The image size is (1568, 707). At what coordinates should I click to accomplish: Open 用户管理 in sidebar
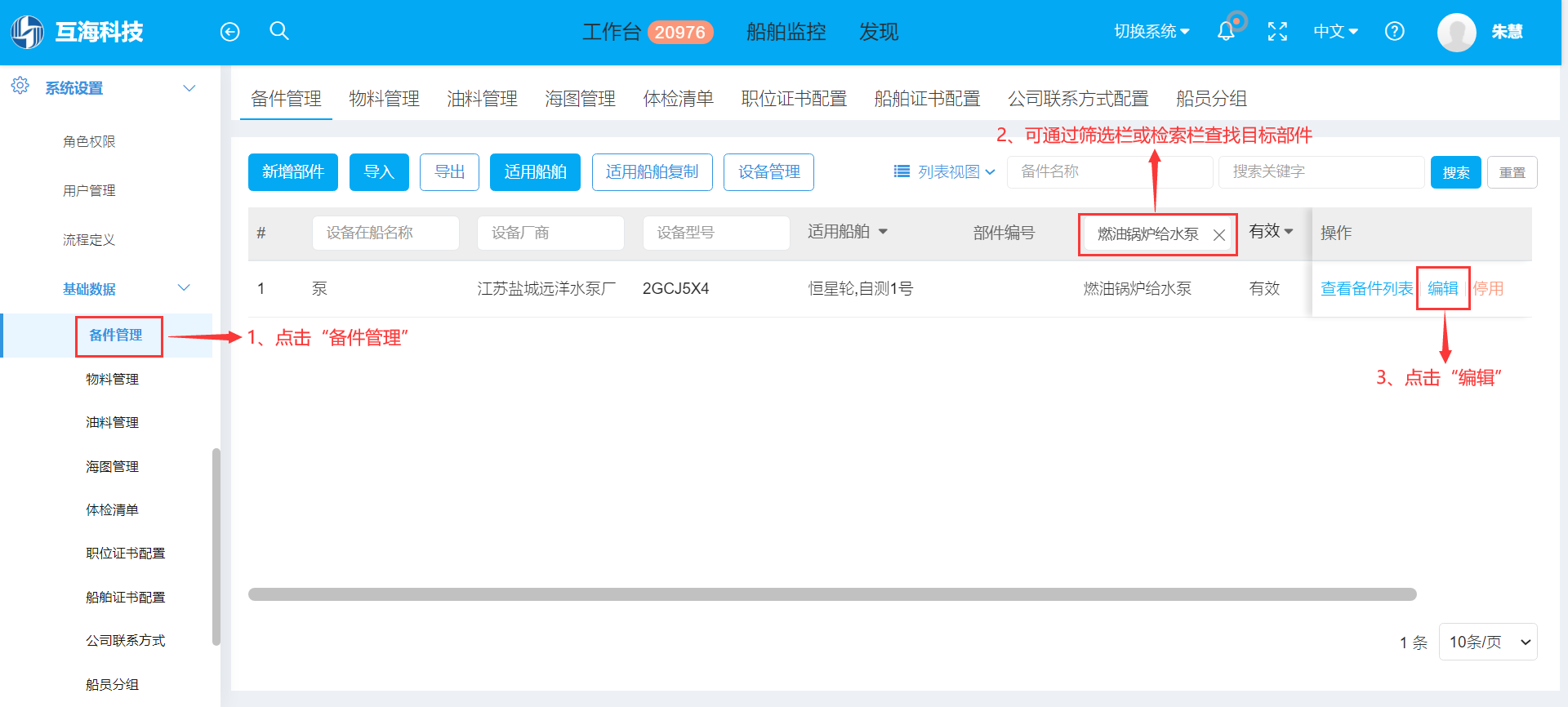pyautogui.click(x=89, y=191)
